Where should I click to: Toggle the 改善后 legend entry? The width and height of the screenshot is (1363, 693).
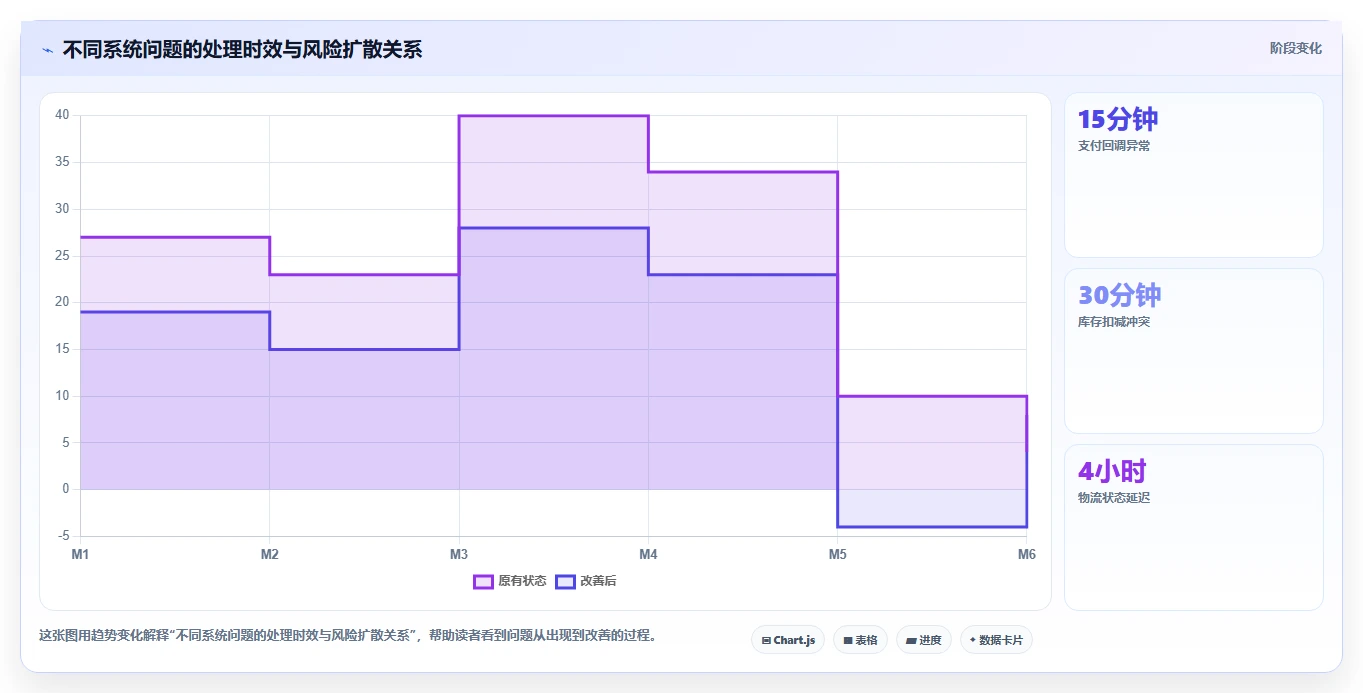coord(585,581)
